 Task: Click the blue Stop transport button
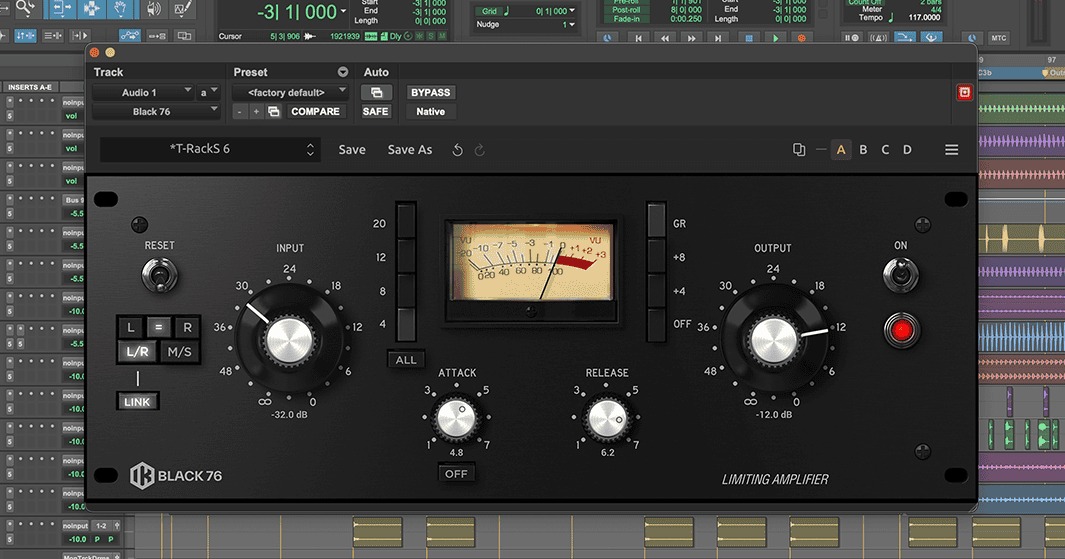pyautogui.click(x=749, y=39)
